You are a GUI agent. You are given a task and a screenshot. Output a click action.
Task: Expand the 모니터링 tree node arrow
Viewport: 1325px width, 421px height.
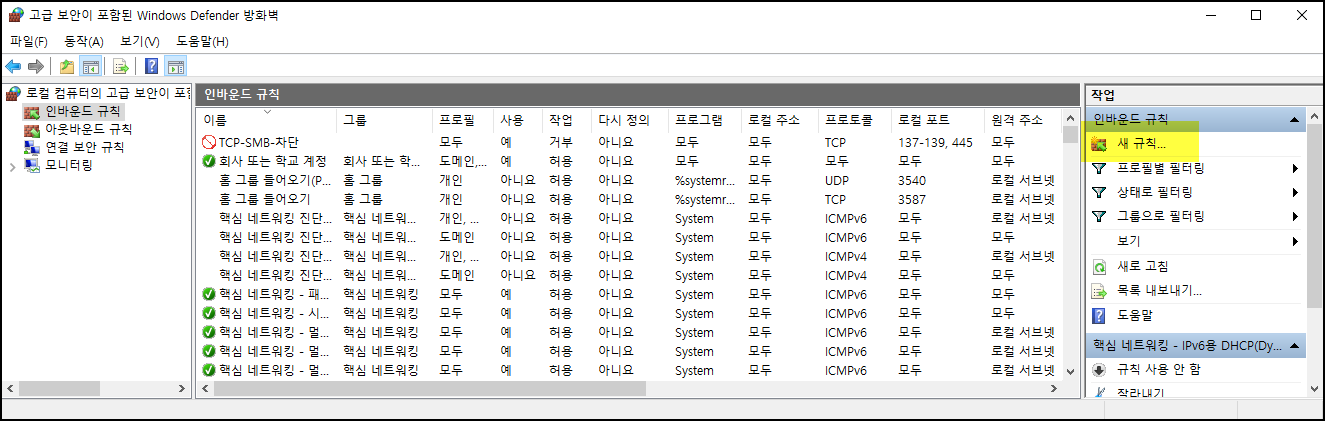click(12, 165)
